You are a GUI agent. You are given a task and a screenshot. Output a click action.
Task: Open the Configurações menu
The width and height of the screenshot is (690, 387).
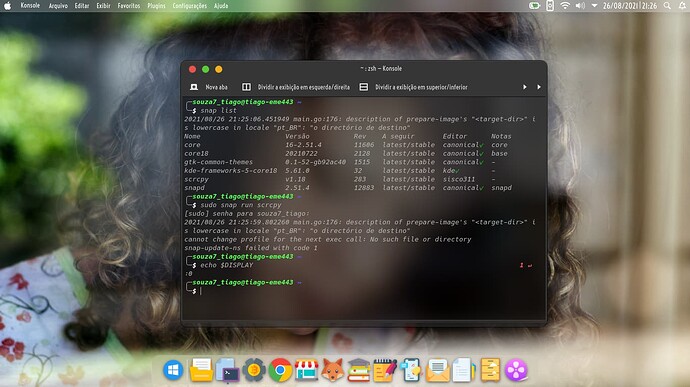(190, 6)
